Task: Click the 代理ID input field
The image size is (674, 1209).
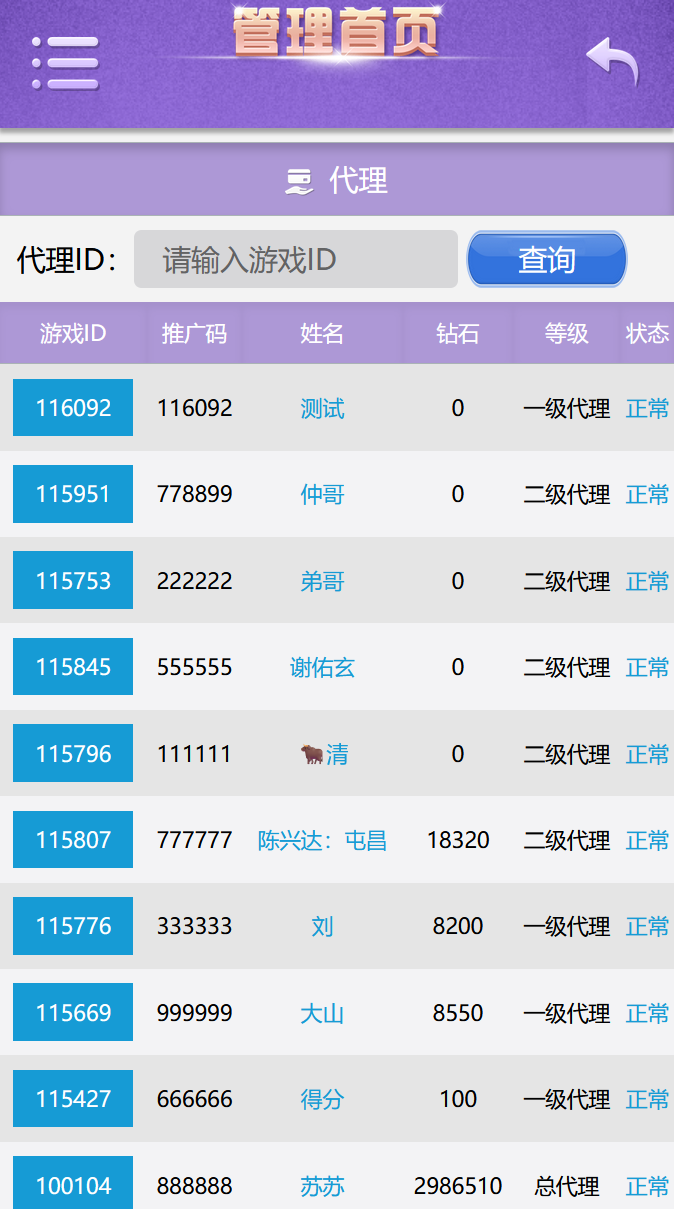Action: (x=296, y=260)
